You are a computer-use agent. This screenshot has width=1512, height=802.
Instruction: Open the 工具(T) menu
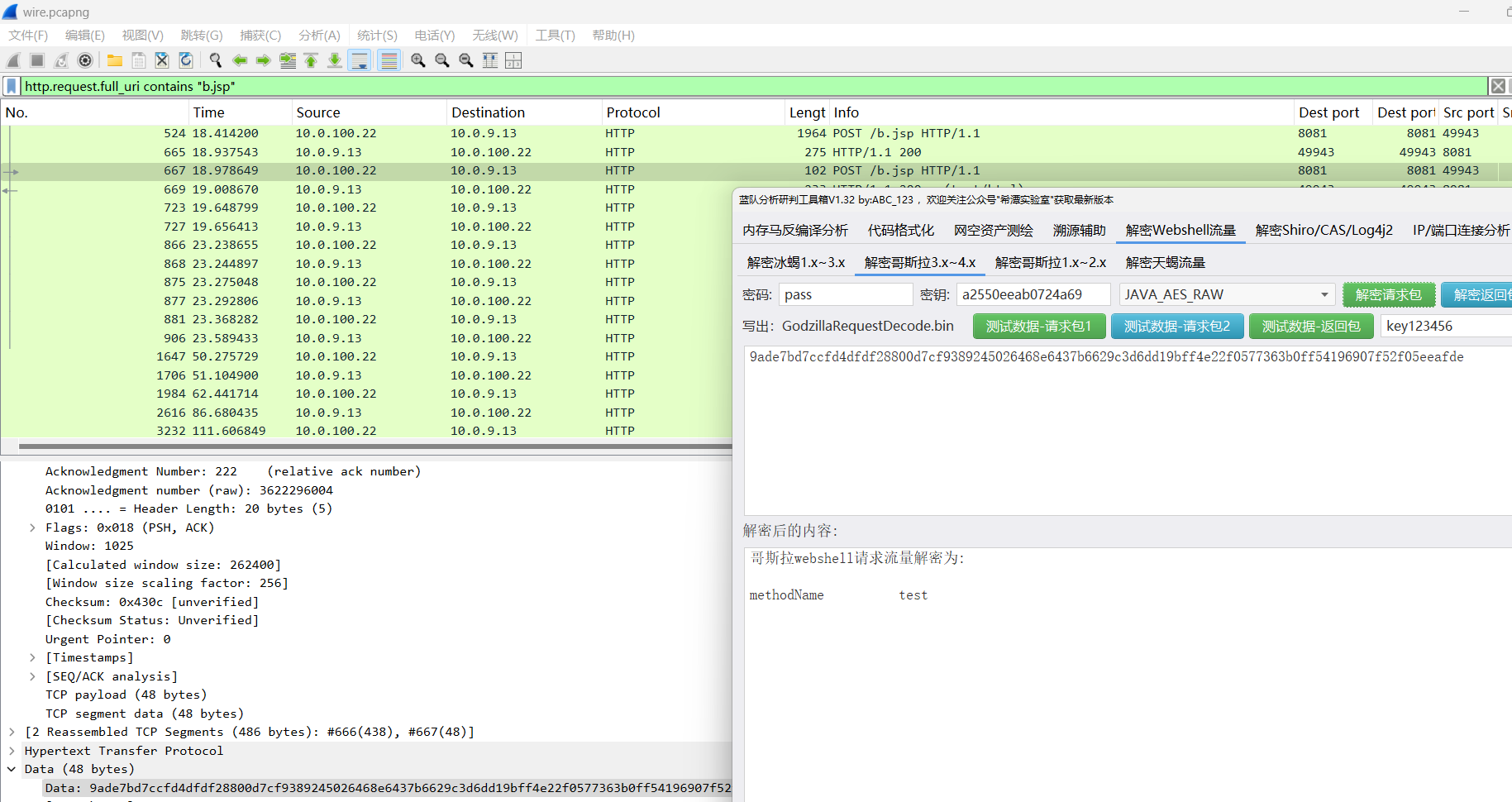click(x=556, y=36)
